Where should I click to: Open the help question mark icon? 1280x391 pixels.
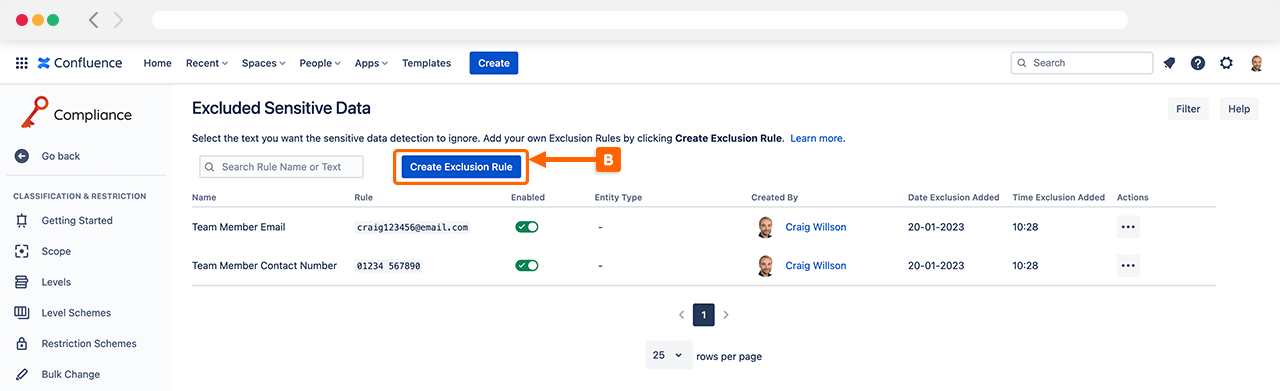coord(1198,63)
